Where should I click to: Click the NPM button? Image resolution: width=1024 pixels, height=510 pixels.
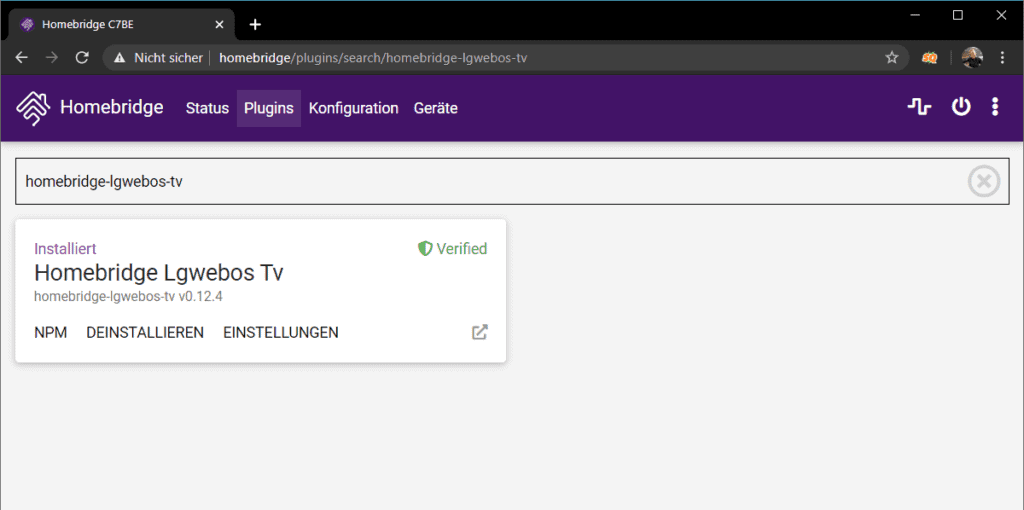pyautogui.click(x=50, y=332)
